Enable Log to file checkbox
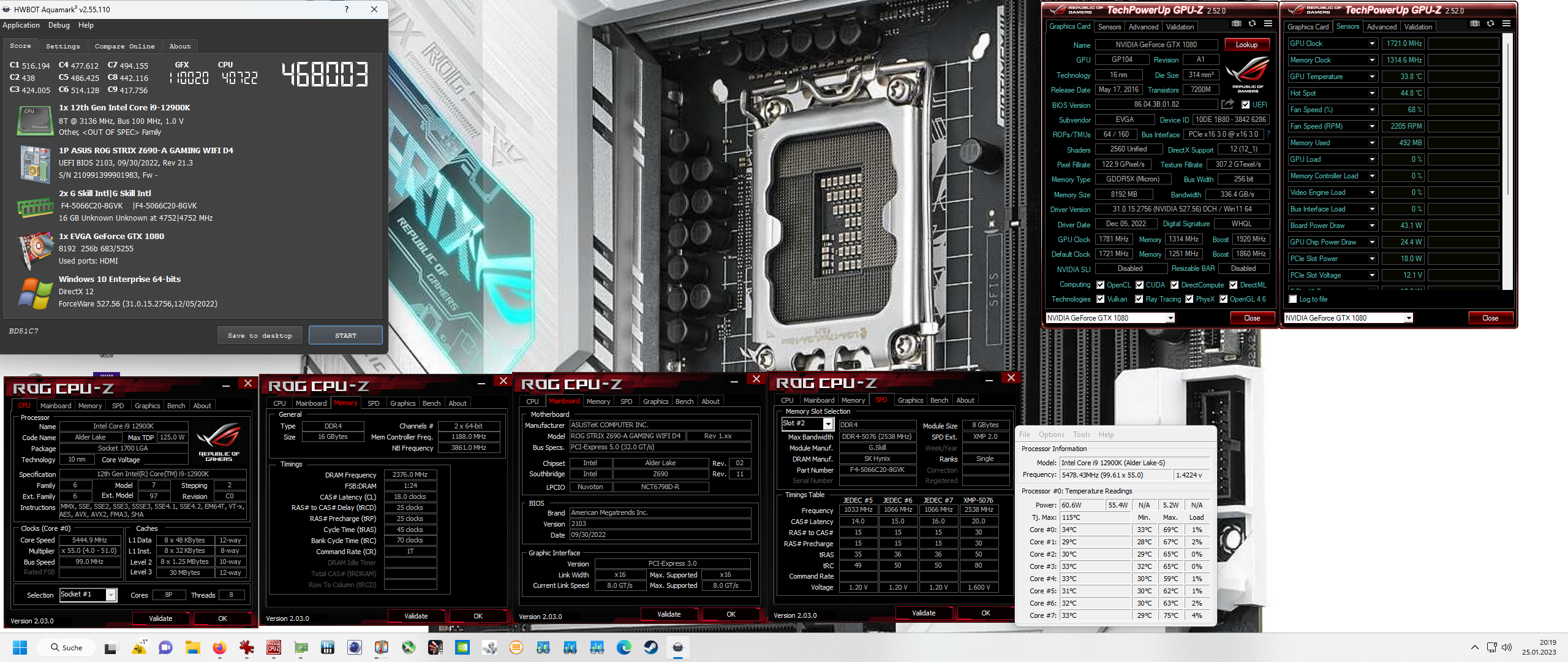Viewport: 1568px width, 662px height. [x=1293, y=299]
